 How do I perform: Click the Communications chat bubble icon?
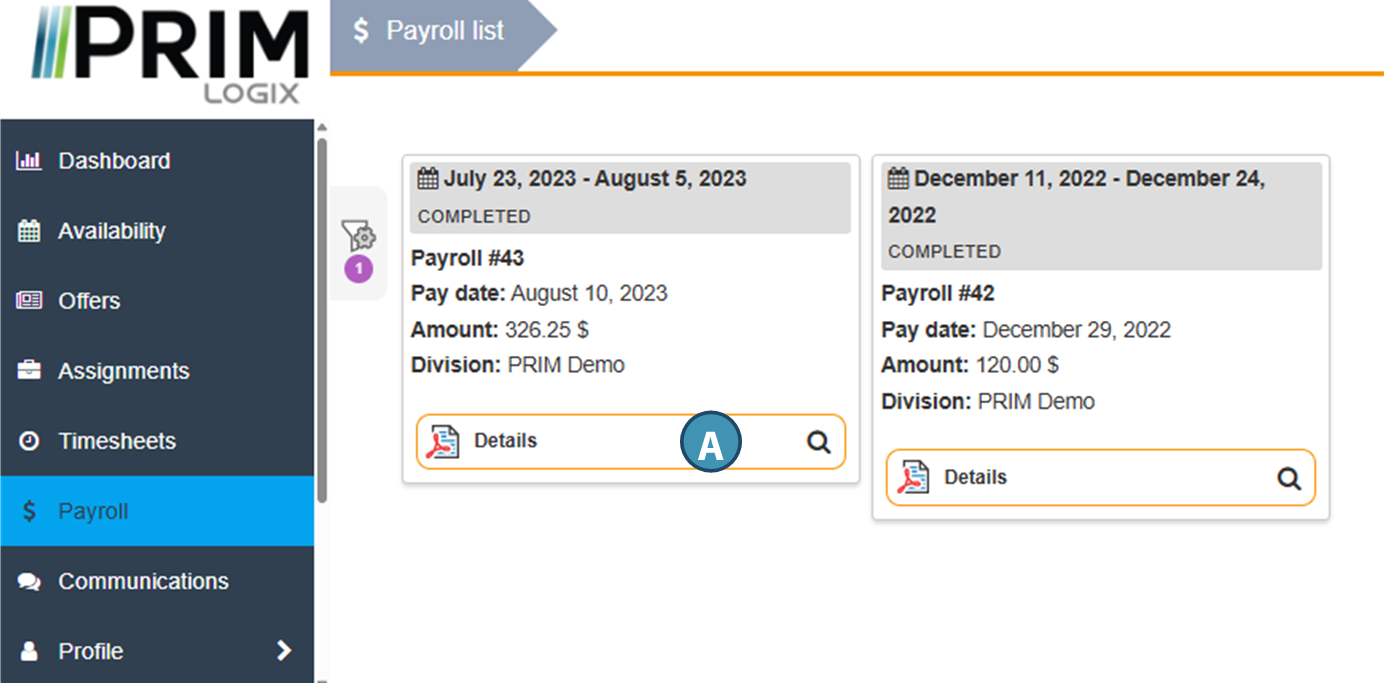29,581
